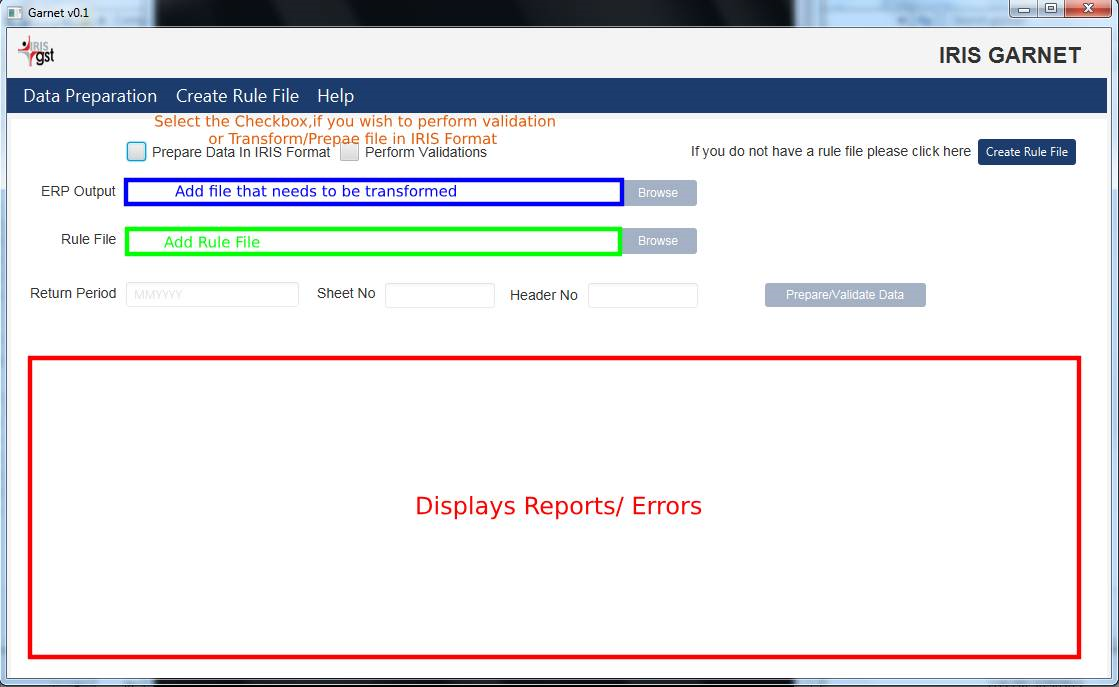Click the Header No input field
The image size is (1119, 687).
point(643,295)
